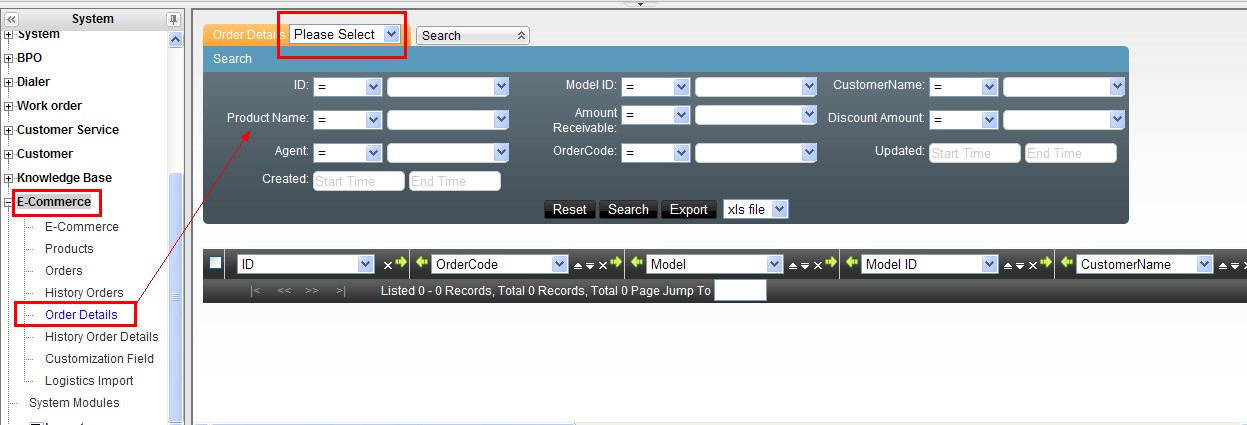Image resolution: width=1247 pixels, height=425 pixels.
Task: Collapse the System sidebar with double-arrow icon
Action: coord(12,19)
